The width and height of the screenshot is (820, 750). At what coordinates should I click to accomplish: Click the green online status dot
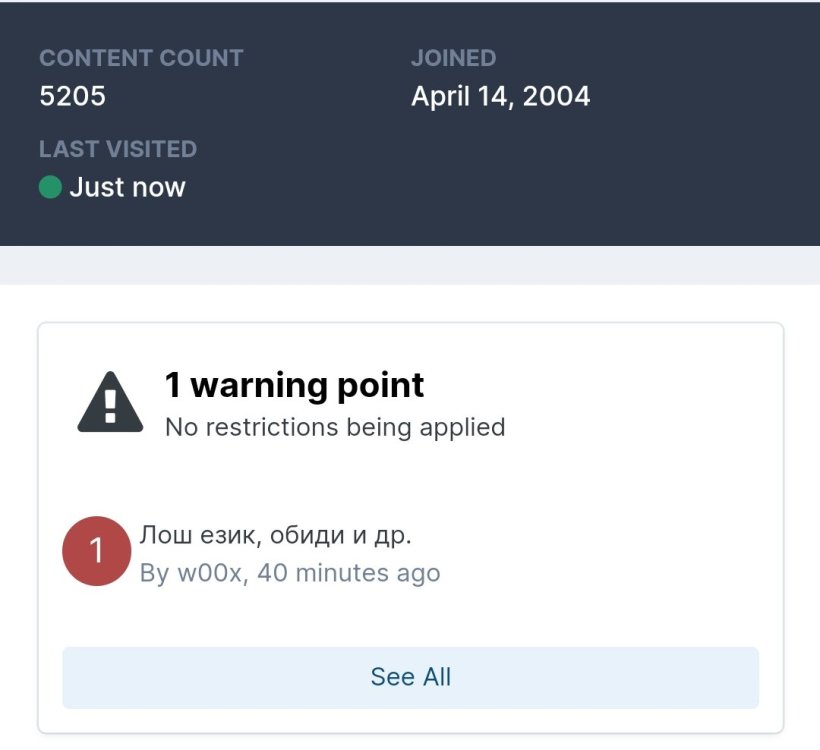tap(50, 187)
